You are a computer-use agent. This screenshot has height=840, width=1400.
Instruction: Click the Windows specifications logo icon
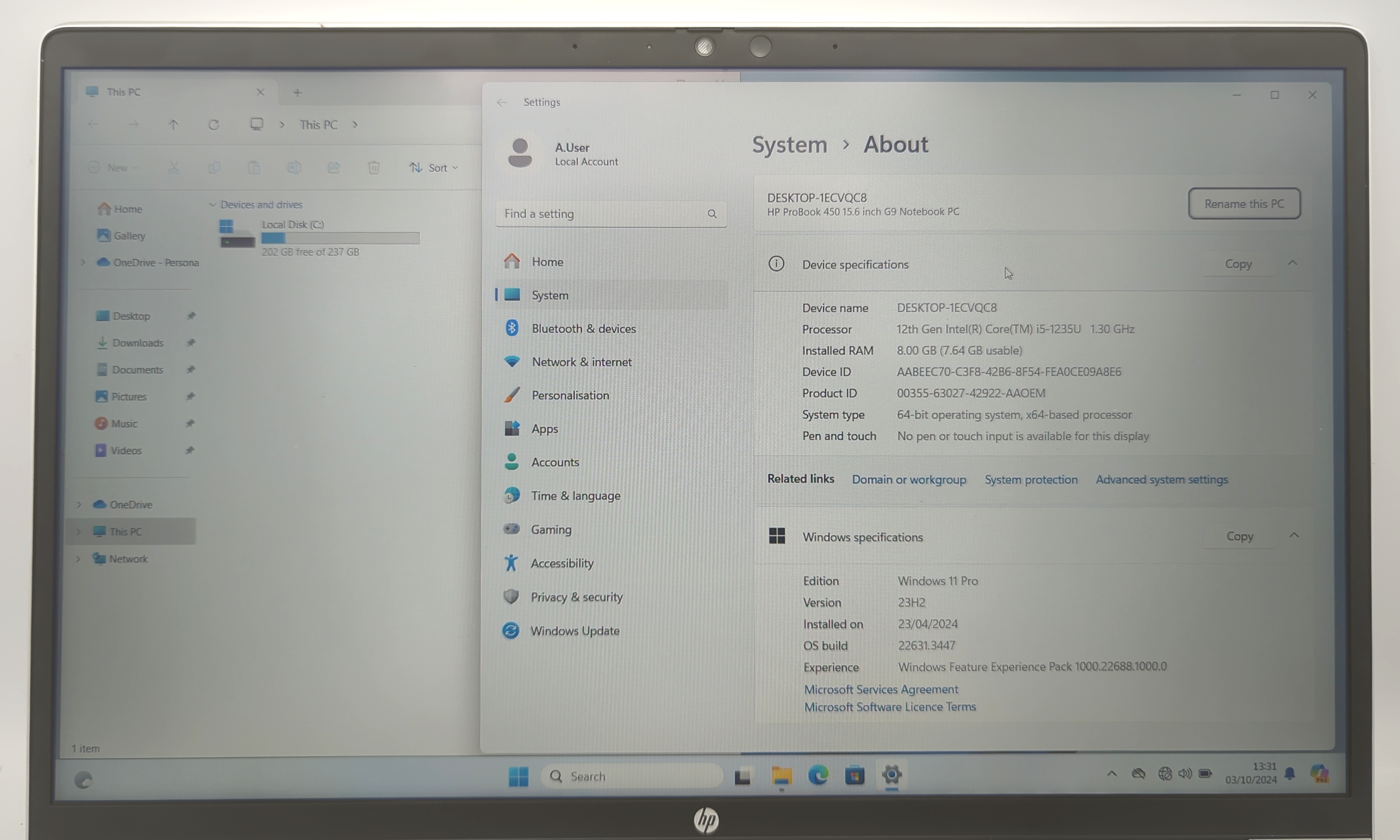(776, 535)
